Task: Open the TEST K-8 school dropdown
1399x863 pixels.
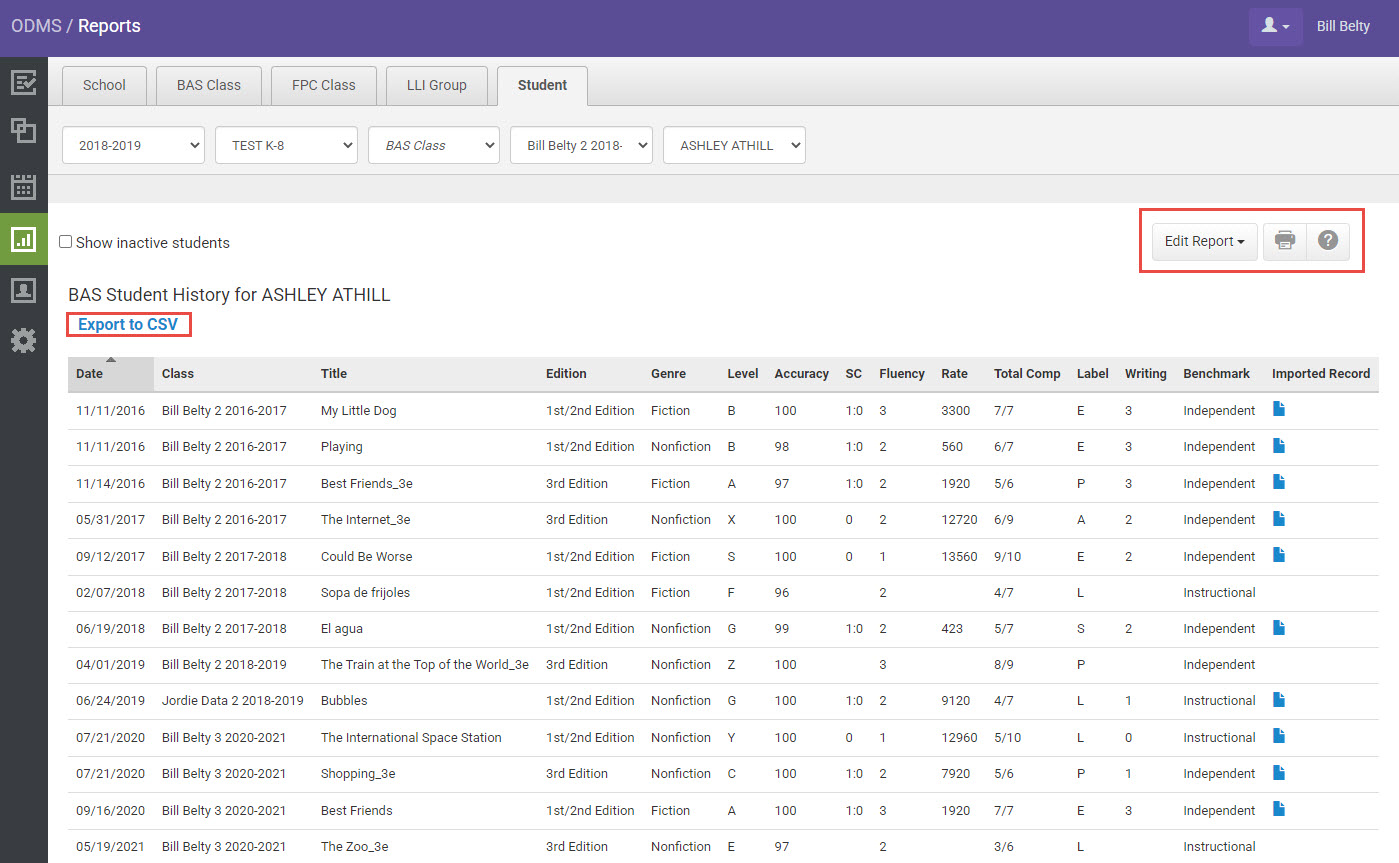Action: tap(286, 145)
